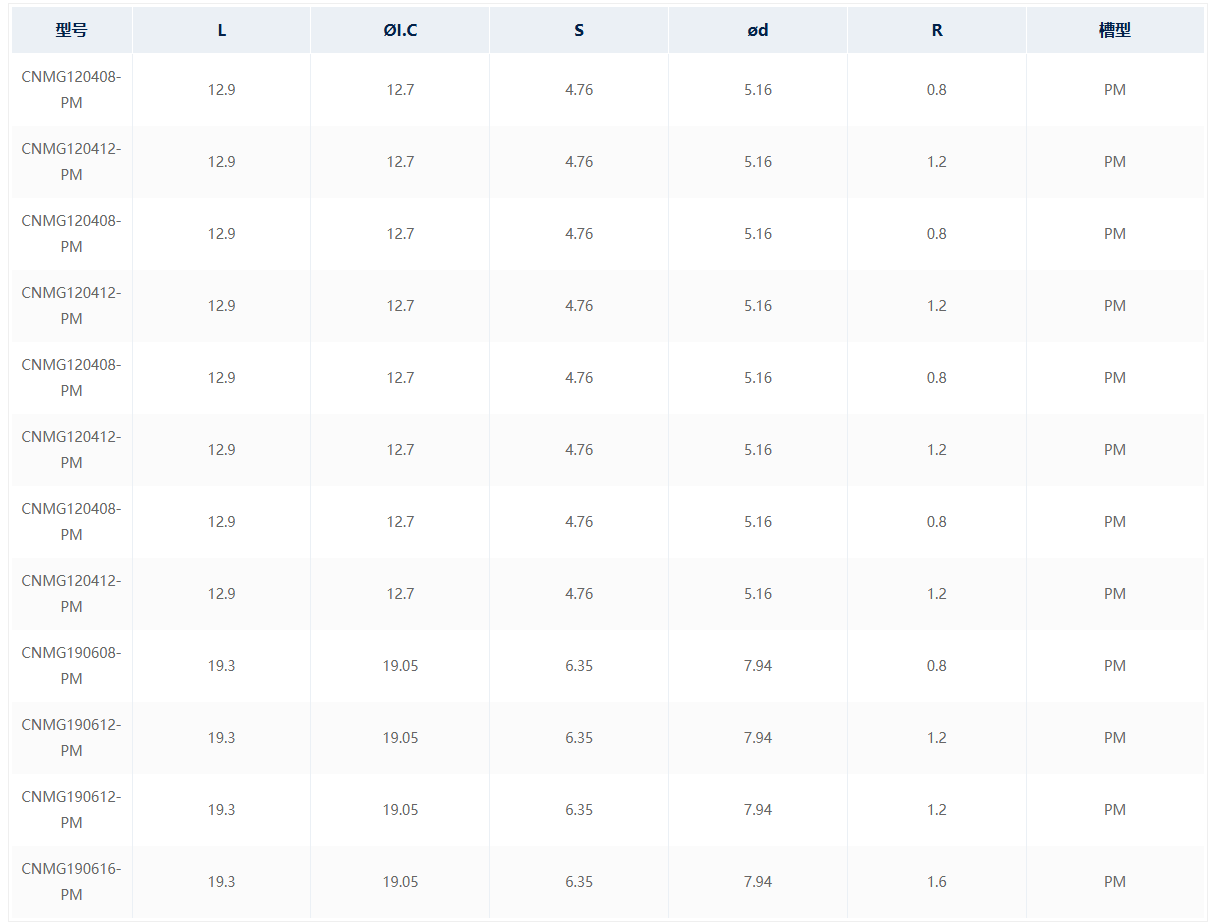Viewport: 1219px width, 924px height.
Task: Select the L column header
Action: 221,30
